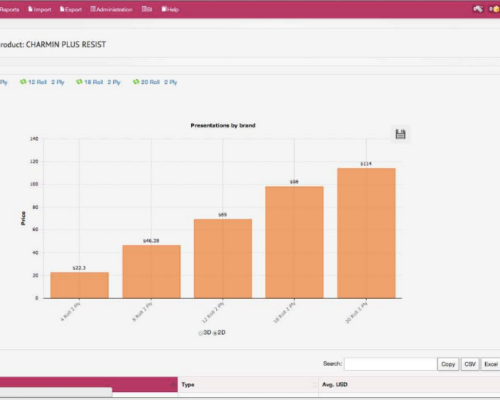
Task: Open the Help menu
Action: 170,9
